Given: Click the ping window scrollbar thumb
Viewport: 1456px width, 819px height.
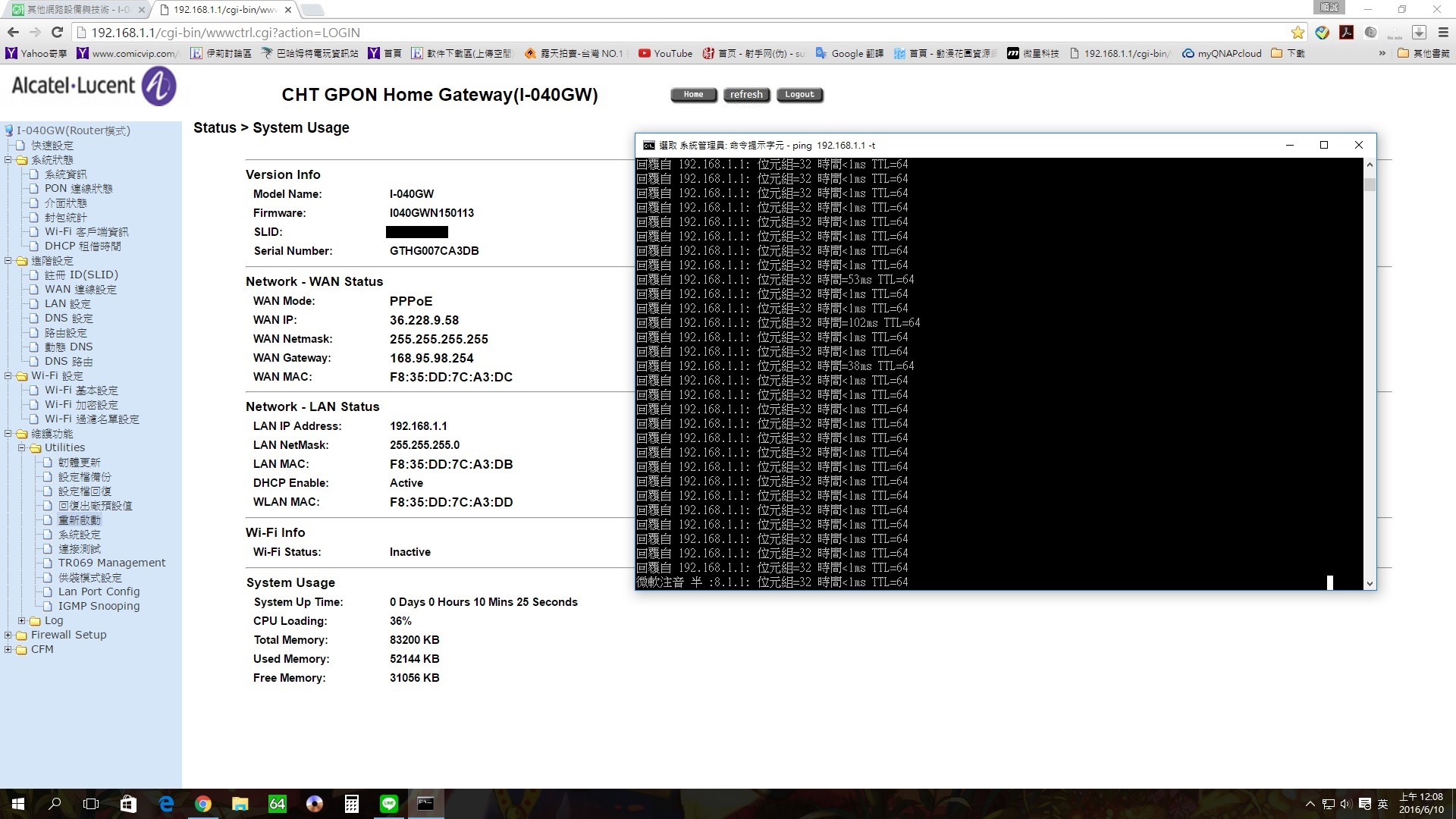Looking at the screenshot, I should (x=1370, y=184).
